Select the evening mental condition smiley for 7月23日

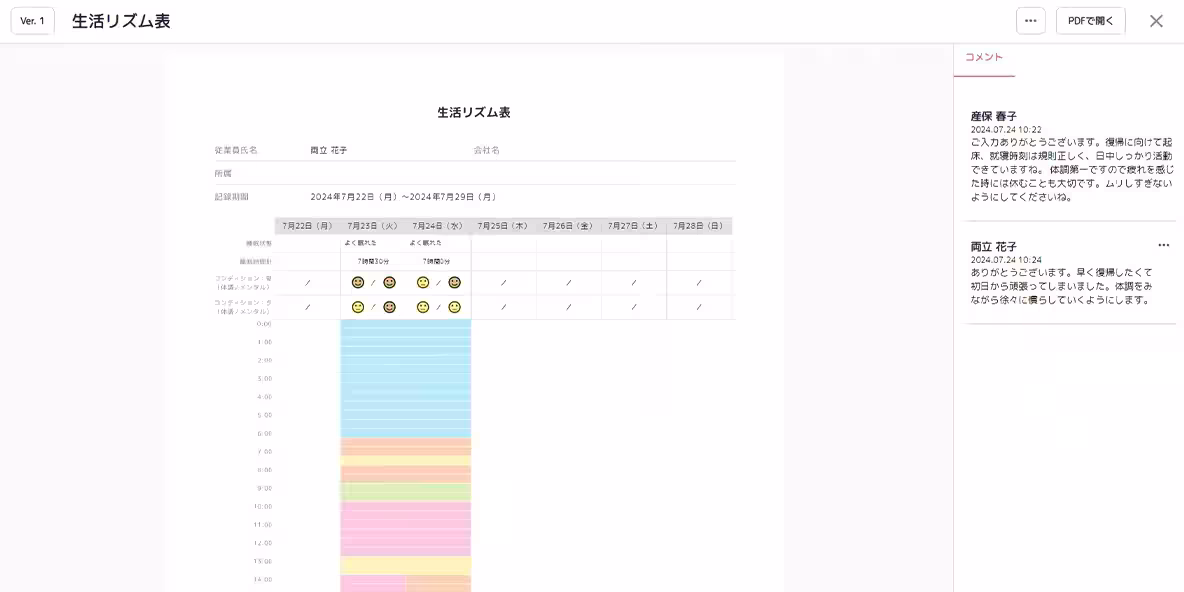(390, 307)
